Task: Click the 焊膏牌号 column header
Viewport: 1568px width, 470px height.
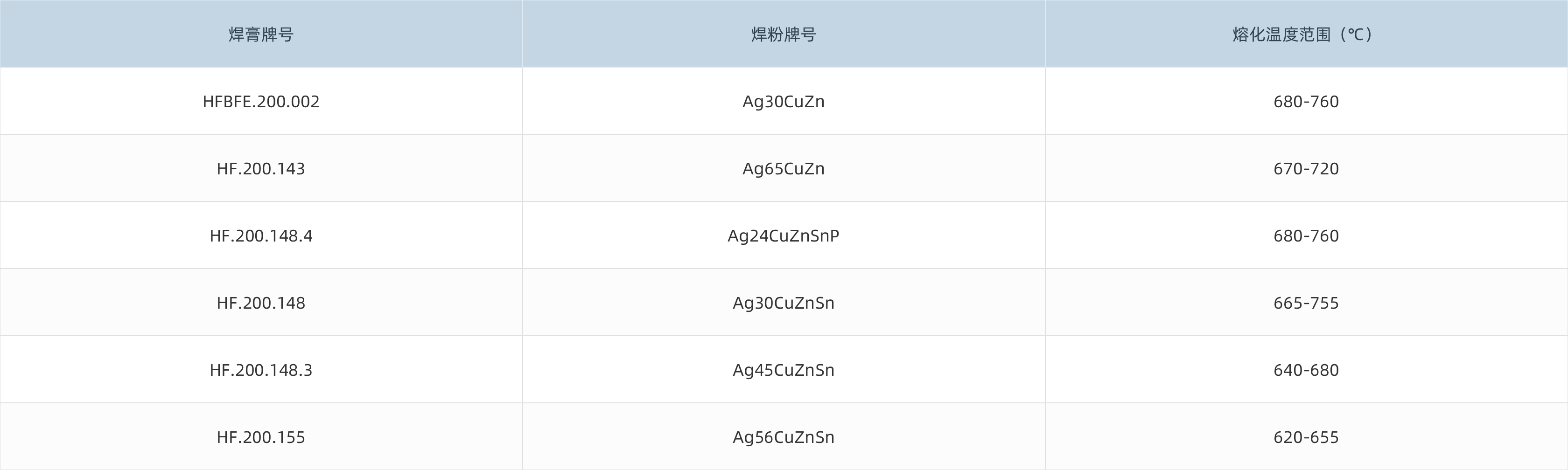Action: [260, 35]
